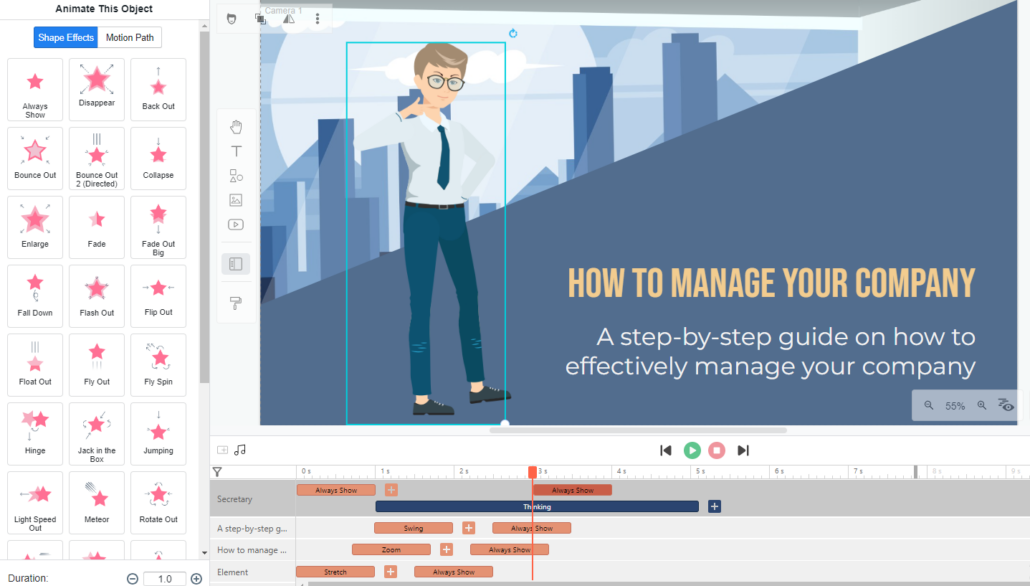Open the characters and props panel
1030x586 pixels.
(236, 175)
